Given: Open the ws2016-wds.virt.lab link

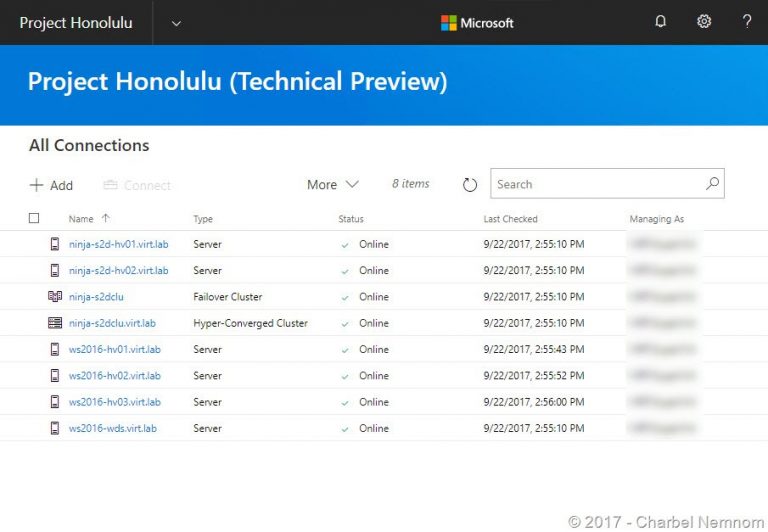Looking at the screenshot, I should 113,428.
